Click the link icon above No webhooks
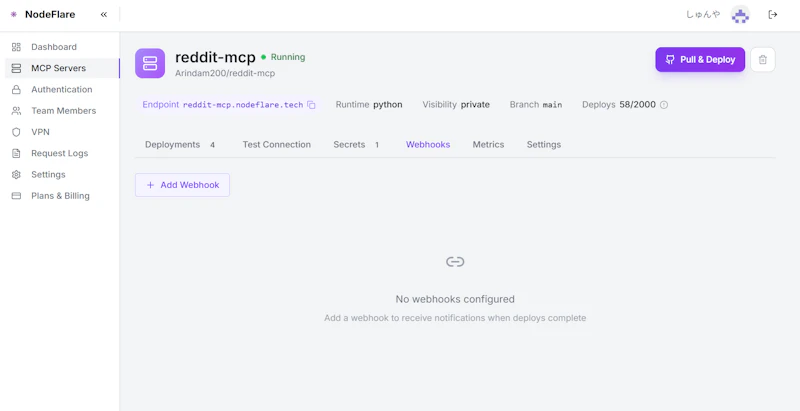The height and width of the screenshot is (411, 800). (455, 262)
